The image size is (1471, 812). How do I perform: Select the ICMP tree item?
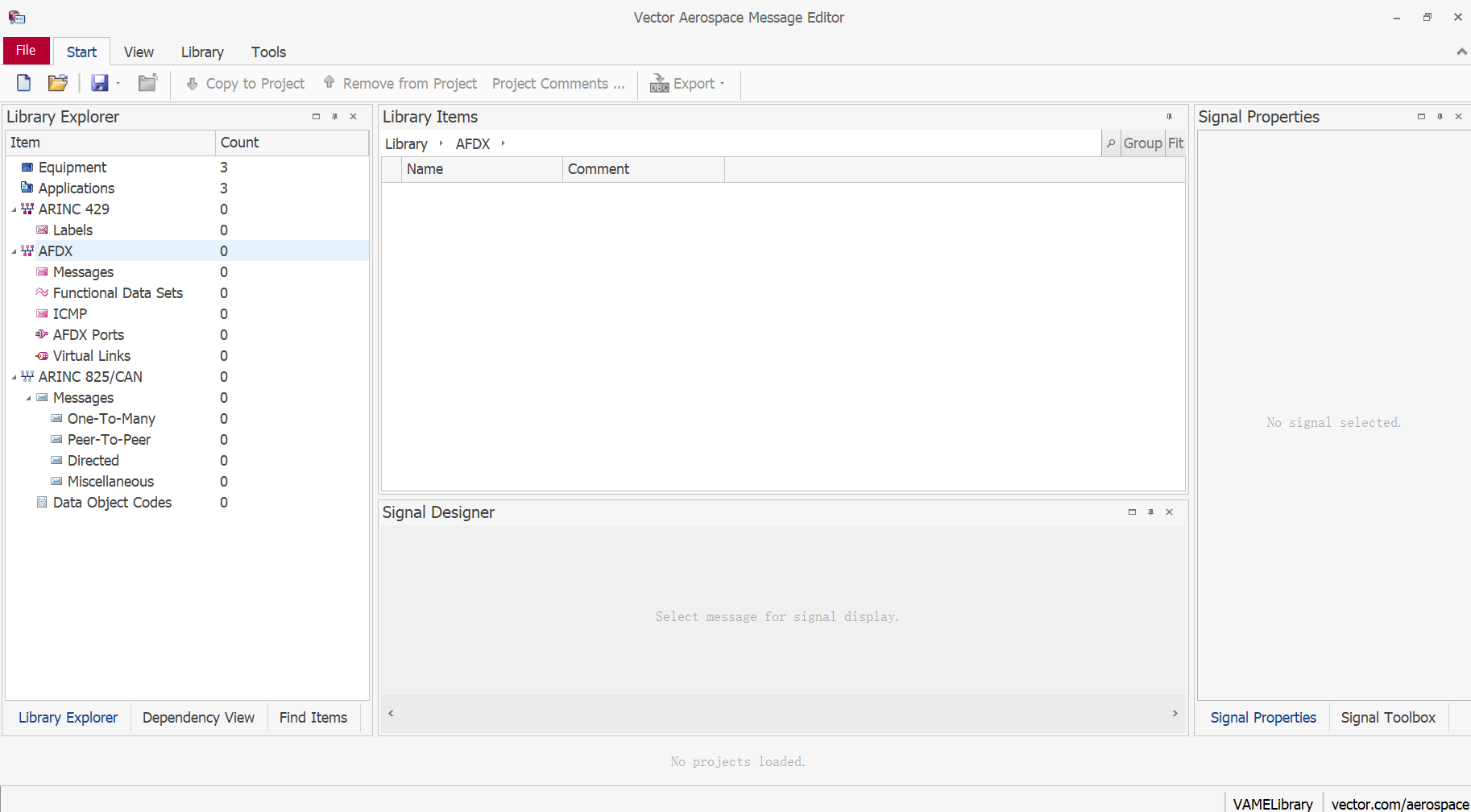pyautogui.click(x=70, y=313)
